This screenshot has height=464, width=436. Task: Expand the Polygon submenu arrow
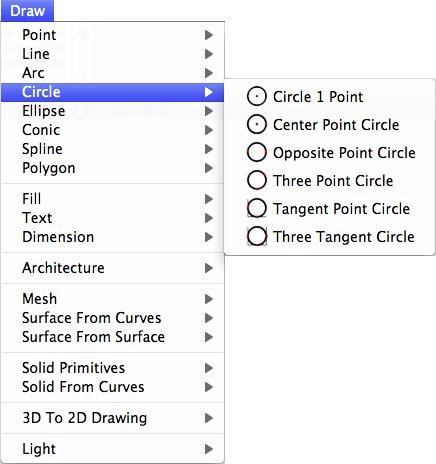coord(209,168)
